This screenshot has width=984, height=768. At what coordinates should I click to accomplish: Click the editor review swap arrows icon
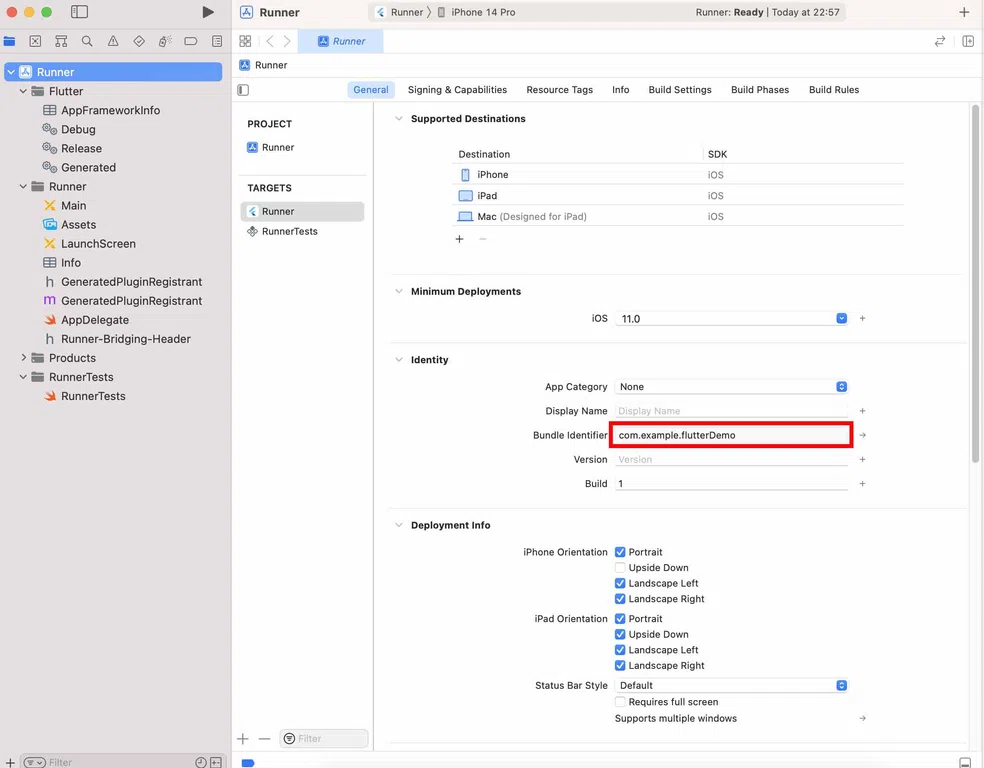[x=939, y=41]
